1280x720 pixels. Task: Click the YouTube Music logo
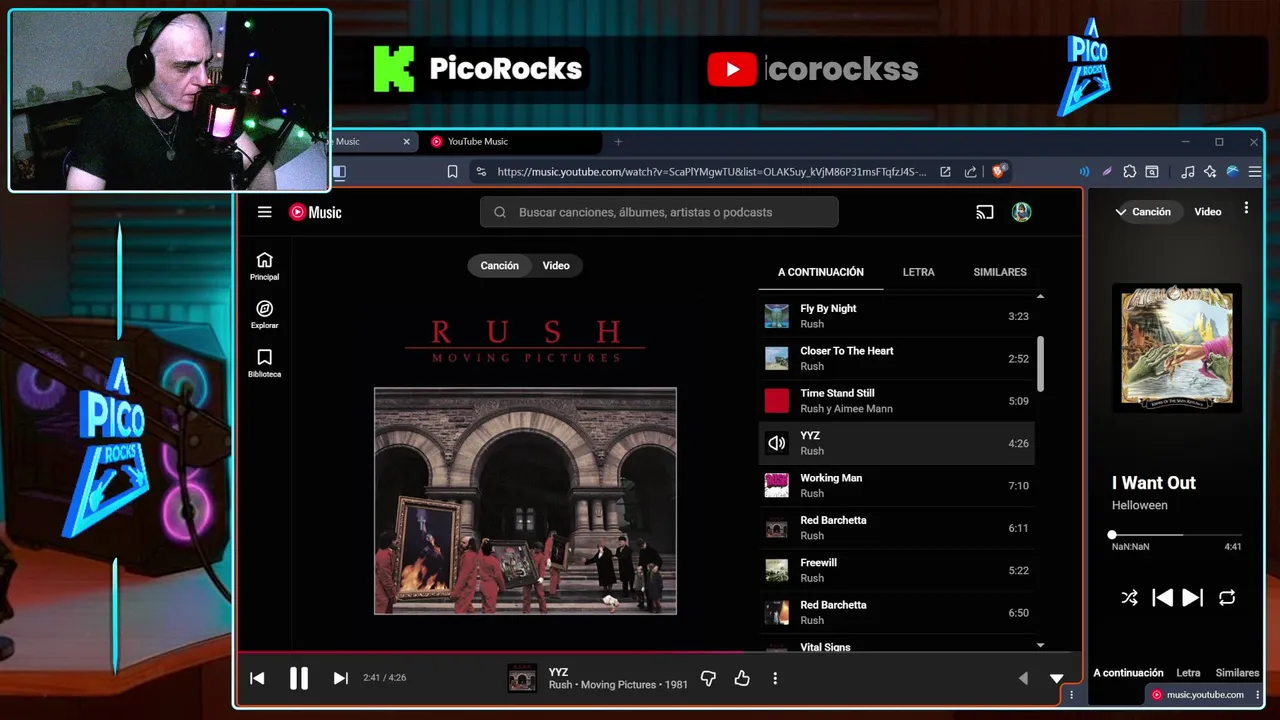[315, 212]
